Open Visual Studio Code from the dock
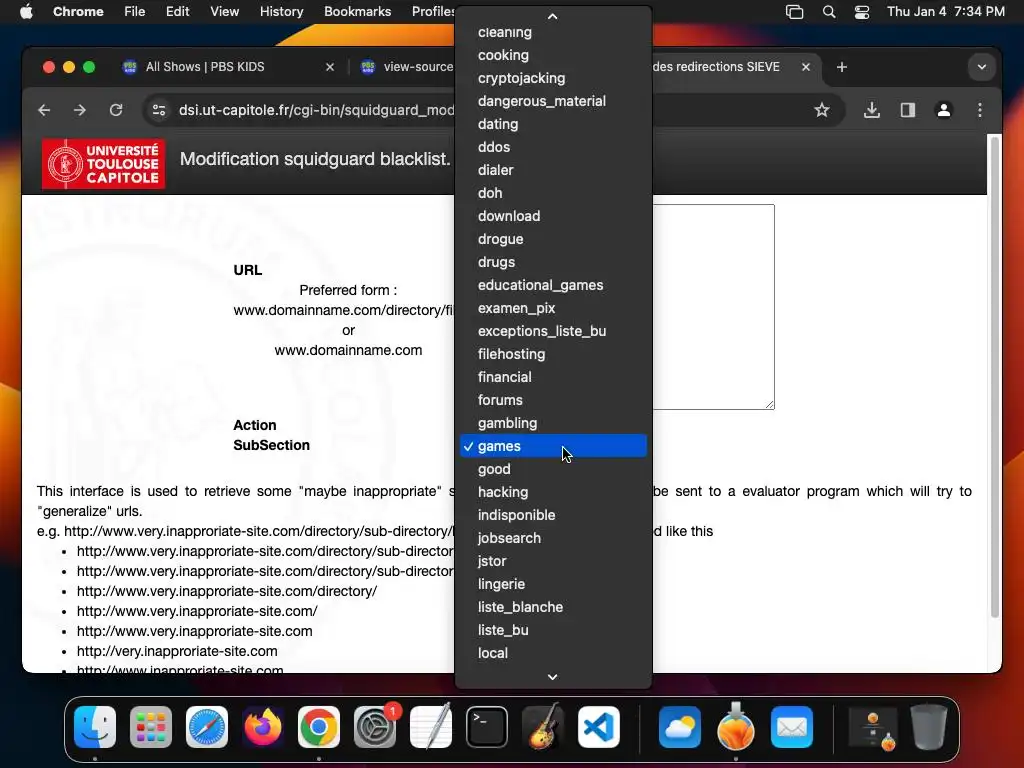The image size is (1024, 768). 599,727
